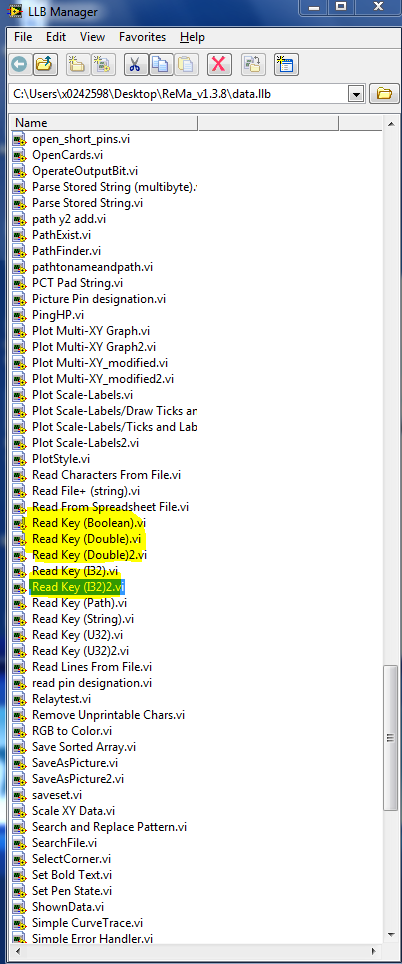Click the vertical scrollbar thumb

tap(390, 738)
